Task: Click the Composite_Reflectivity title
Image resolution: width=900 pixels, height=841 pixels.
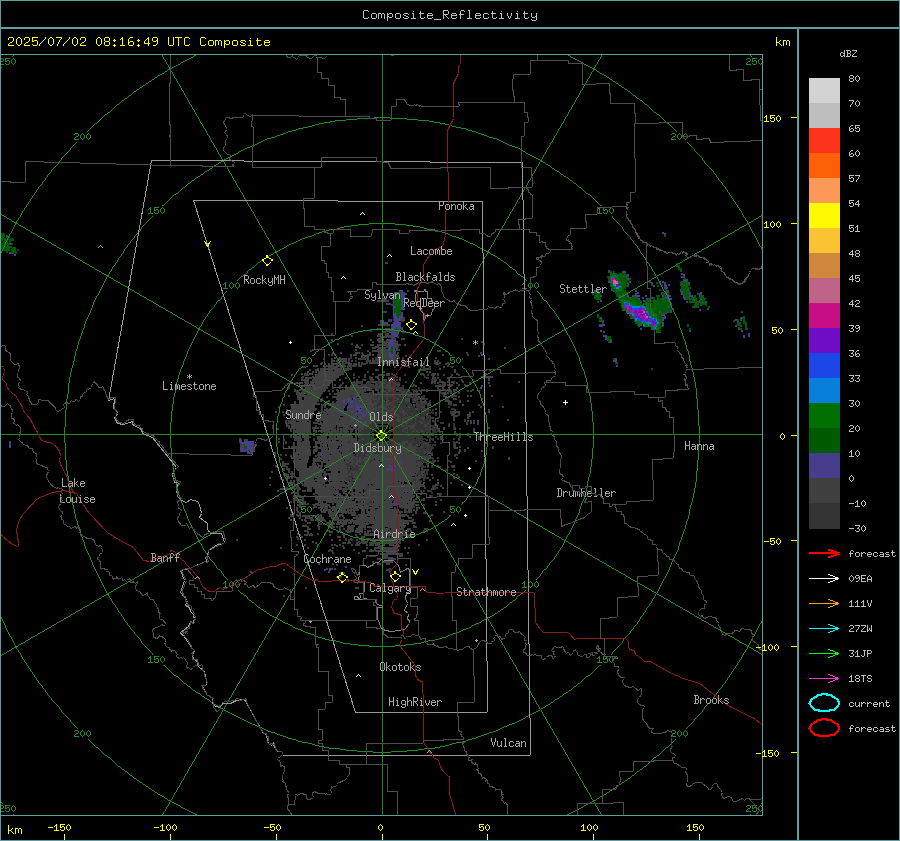Action: [x=450, y=15]
